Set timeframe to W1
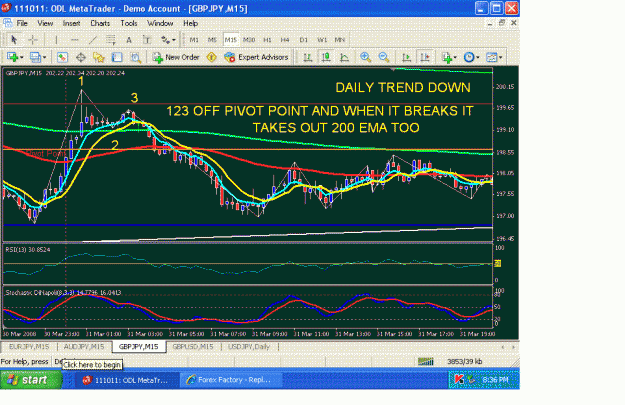This screenshot has width=625, height=405. tap(322, 40)
